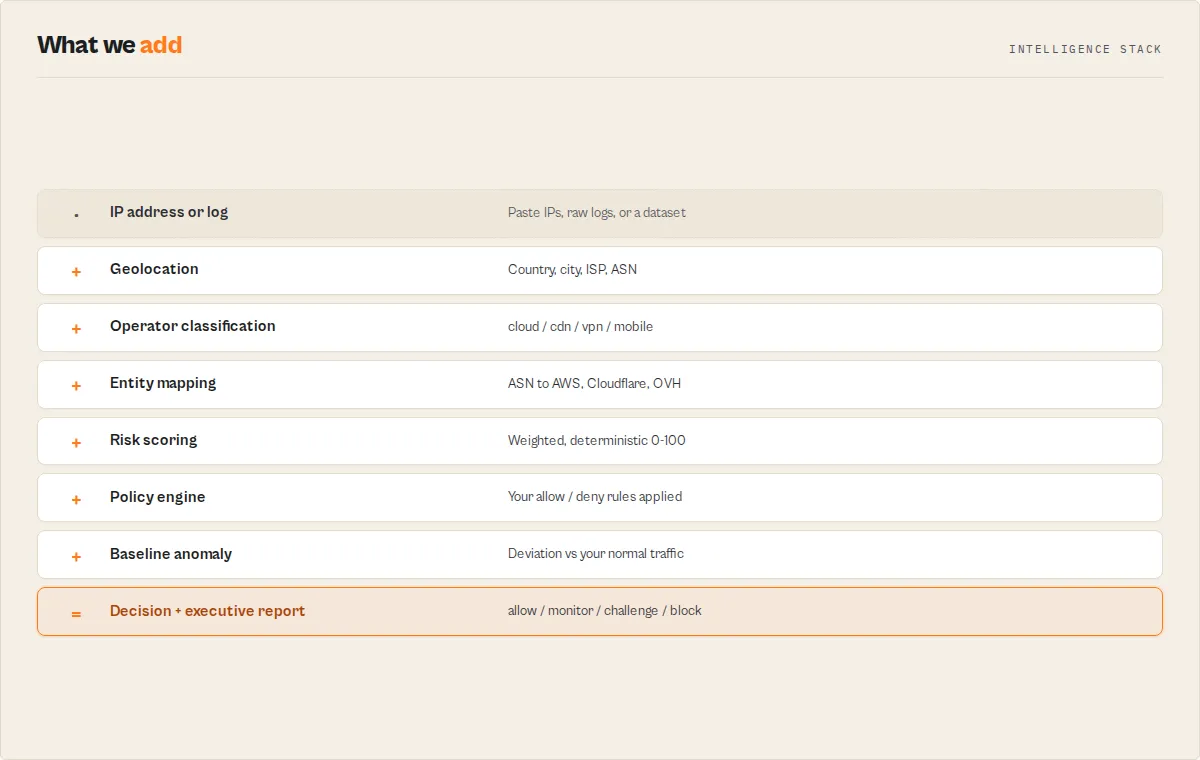Click the allow / monitor / challenge / block text
Viewport: 1200px width, 760px height.
coord(605,611)
